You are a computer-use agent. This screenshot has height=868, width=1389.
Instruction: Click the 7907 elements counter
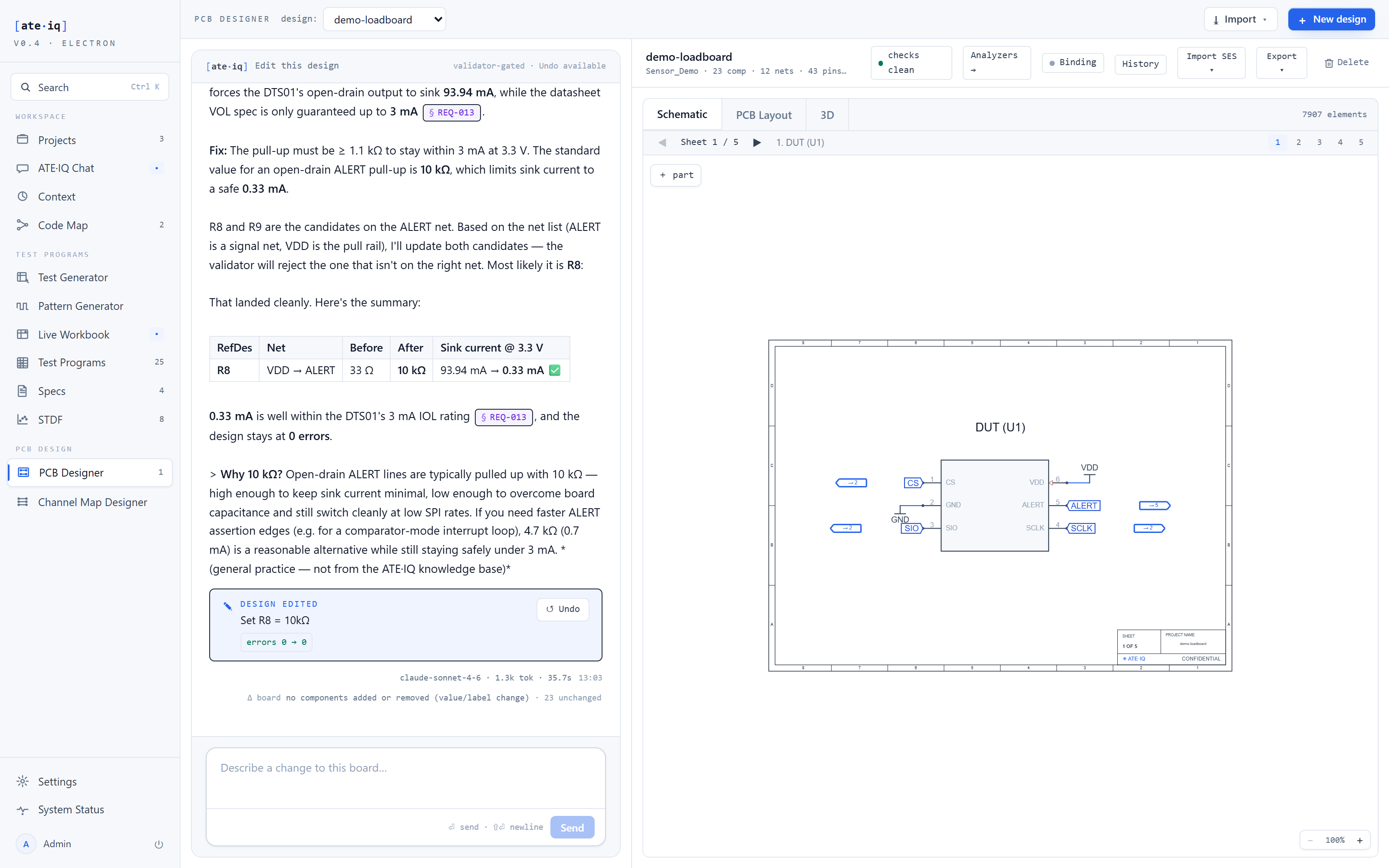[x=1334, y=115]
